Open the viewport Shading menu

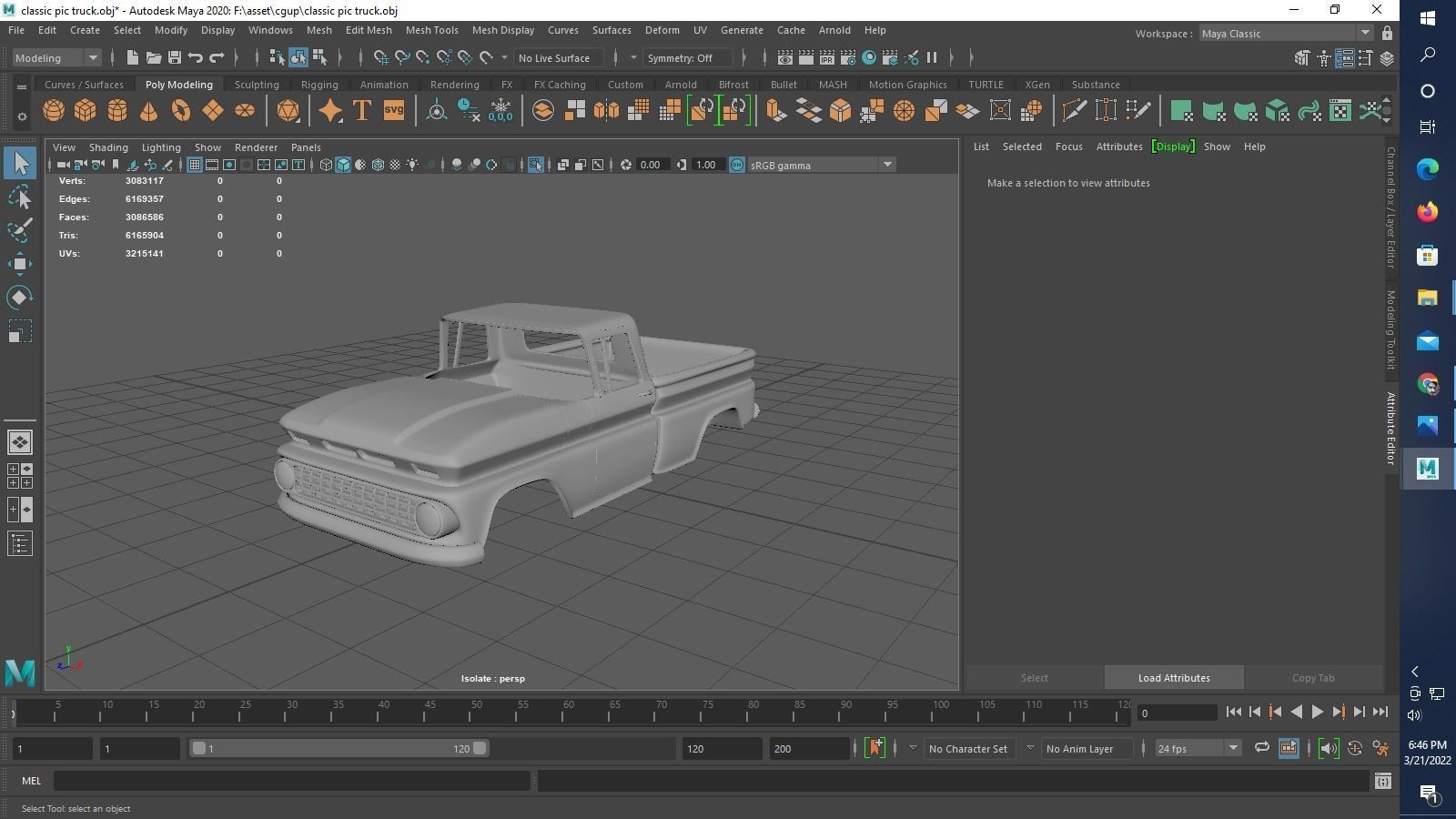pyautogui.click(x=108, y=147)
